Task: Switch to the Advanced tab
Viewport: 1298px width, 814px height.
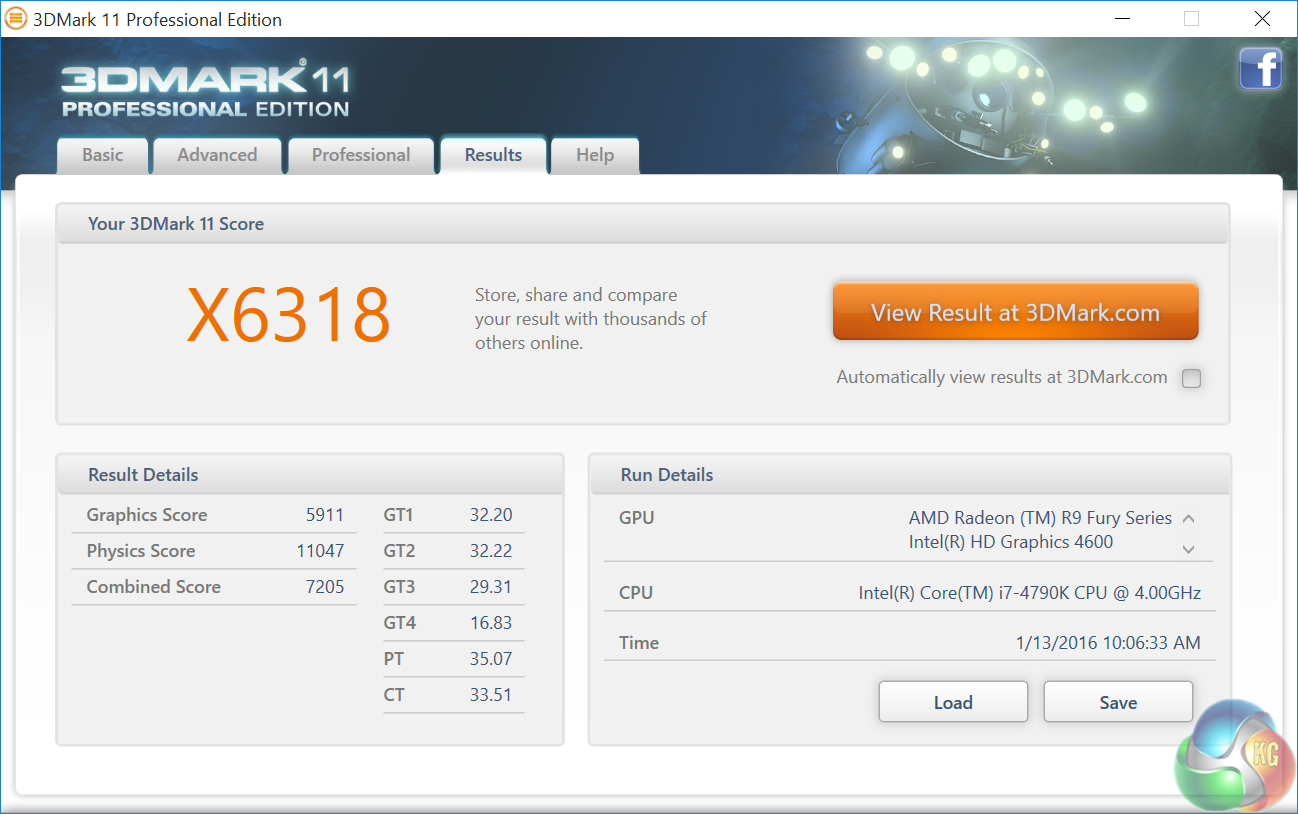Action: click(x=217, y=155)
